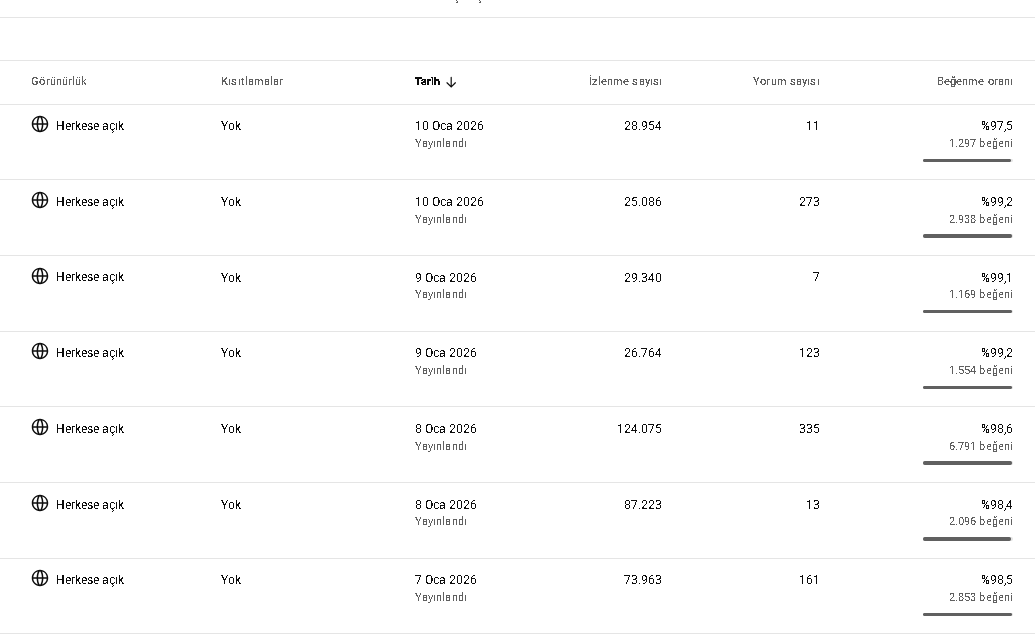Open comments count 273
This screenshot has height=643, width=1036.
[809, 202]
